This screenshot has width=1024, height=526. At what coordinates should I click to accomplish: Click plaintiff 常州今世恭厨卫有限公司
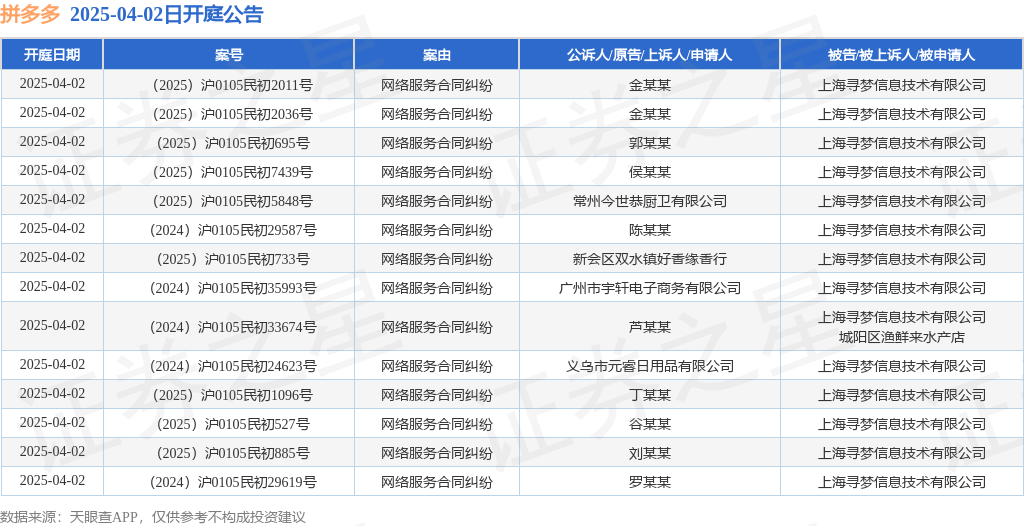[x=650, y=201]
